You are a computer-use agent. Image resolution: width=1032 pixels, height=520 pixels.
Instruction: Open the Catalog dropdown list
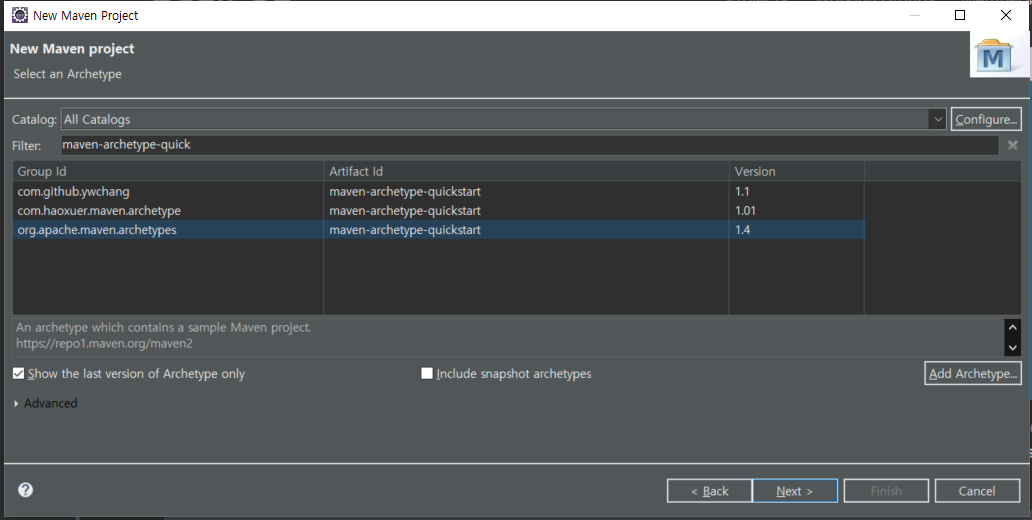pos(937,119)
